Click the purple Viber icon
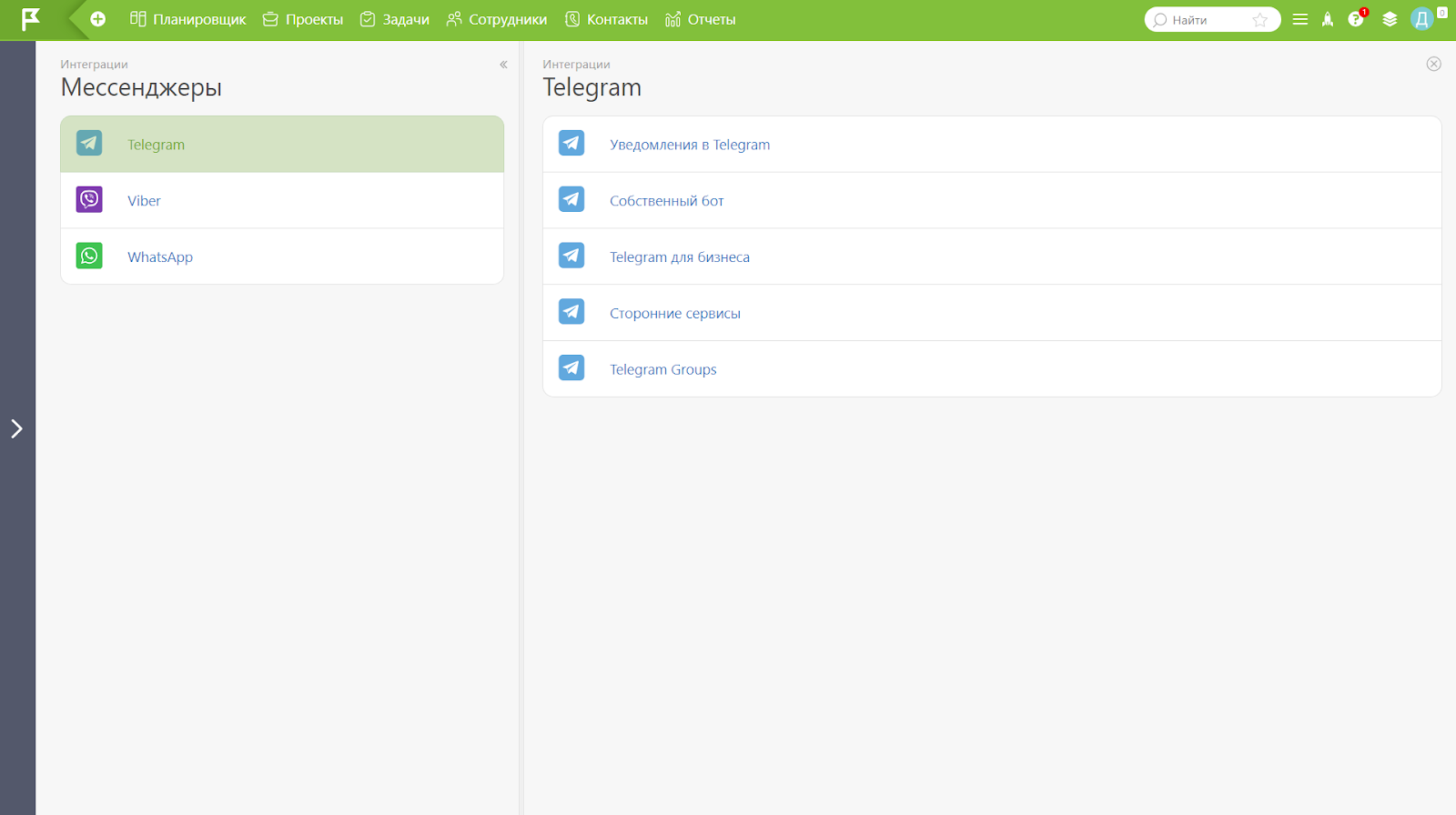Viewport: 1456px width, 815px height. tap(89, 199)
